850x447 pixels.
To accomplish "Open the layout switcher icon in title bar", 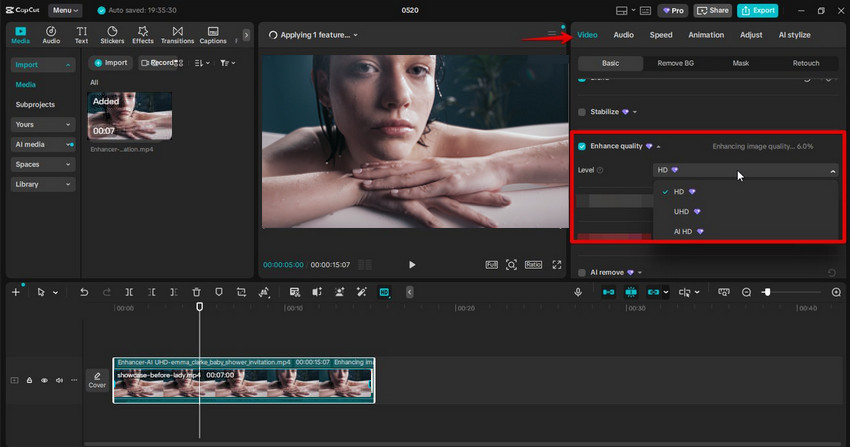I will pyautogui.click(x=622, y=10).
